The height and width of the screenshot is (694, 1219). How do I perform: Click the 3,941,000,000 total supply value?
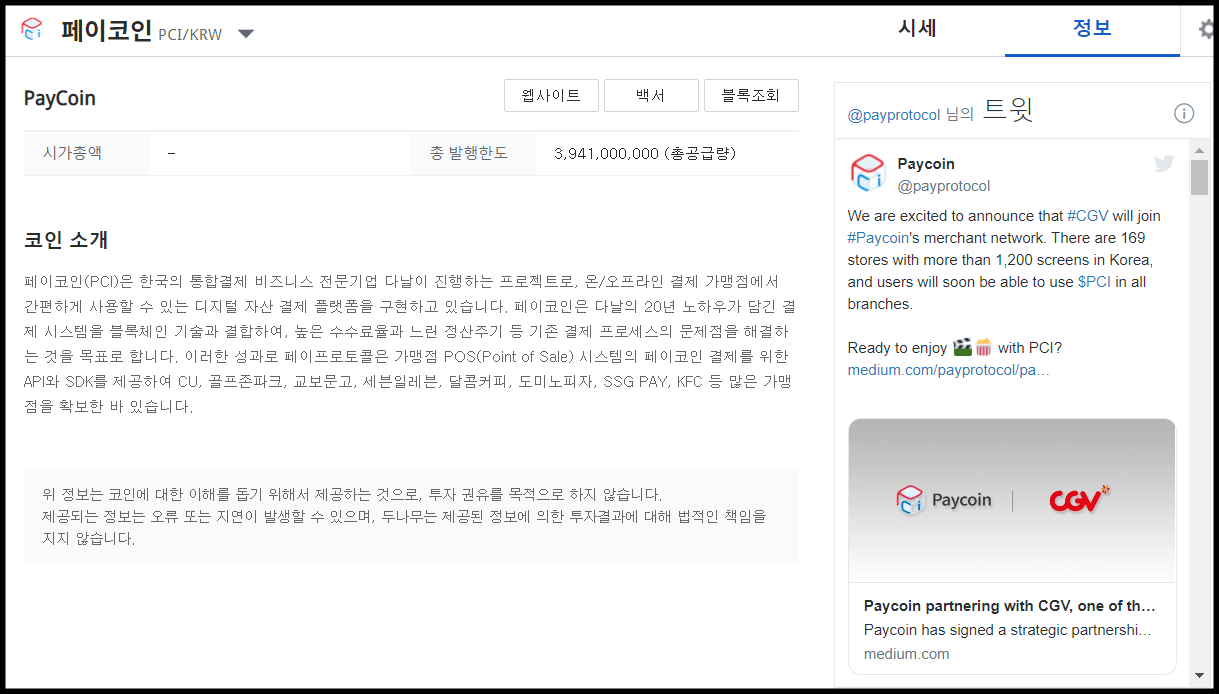tap(645, 153)
